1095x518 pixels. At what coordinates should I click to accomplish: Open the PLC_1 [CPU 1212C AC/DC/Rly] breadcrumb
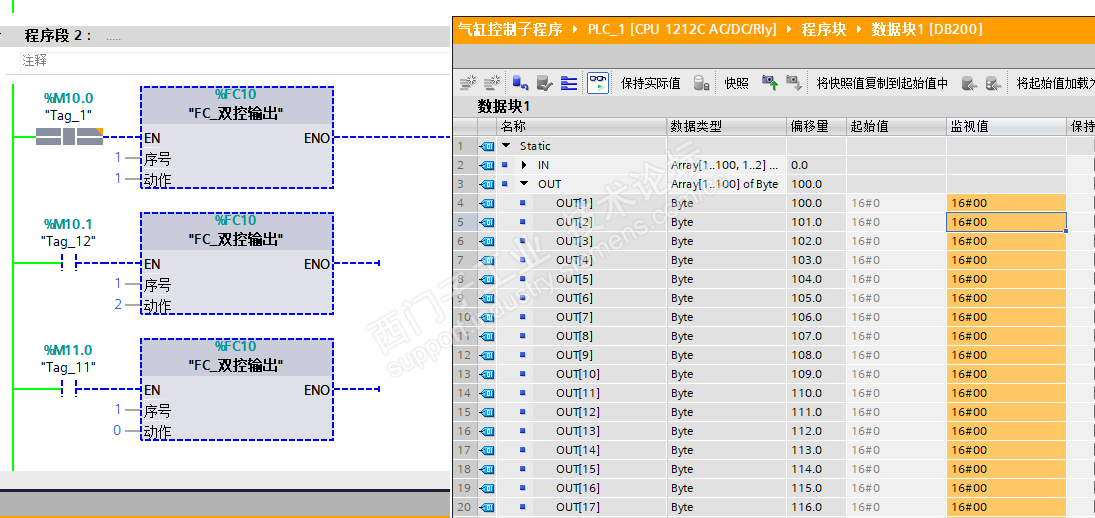(682, 29)
